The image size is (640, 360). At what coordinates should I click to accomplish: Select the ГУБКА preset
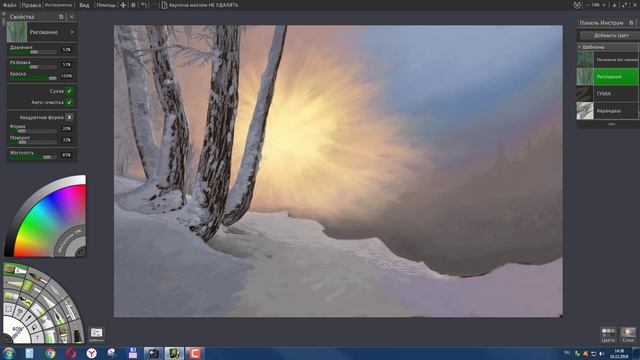point(608,94)
